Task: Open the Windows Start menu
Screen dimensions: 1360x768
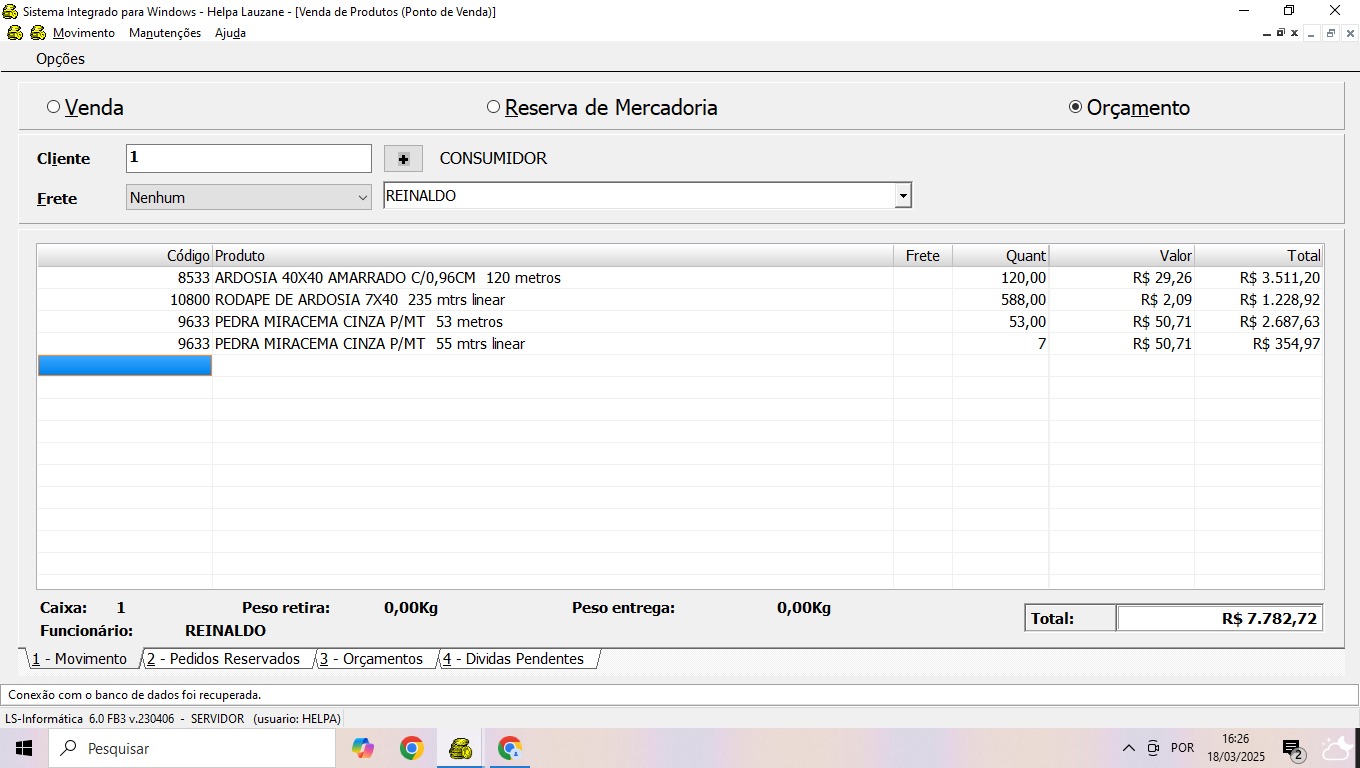Action: pyautogui.click(x=23, y=748)
